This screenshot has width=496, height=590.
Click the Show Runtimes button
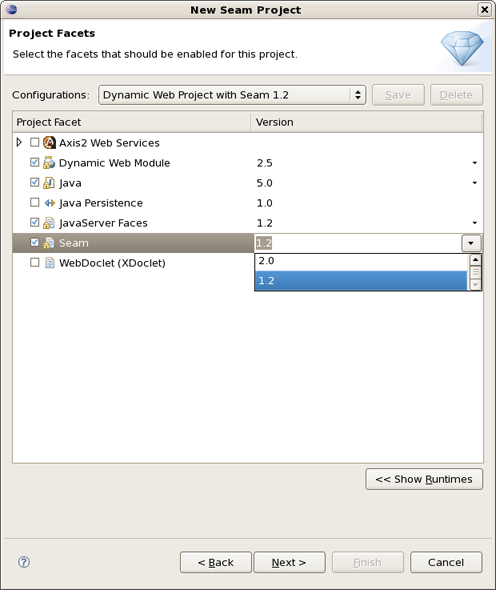point(424,479)
